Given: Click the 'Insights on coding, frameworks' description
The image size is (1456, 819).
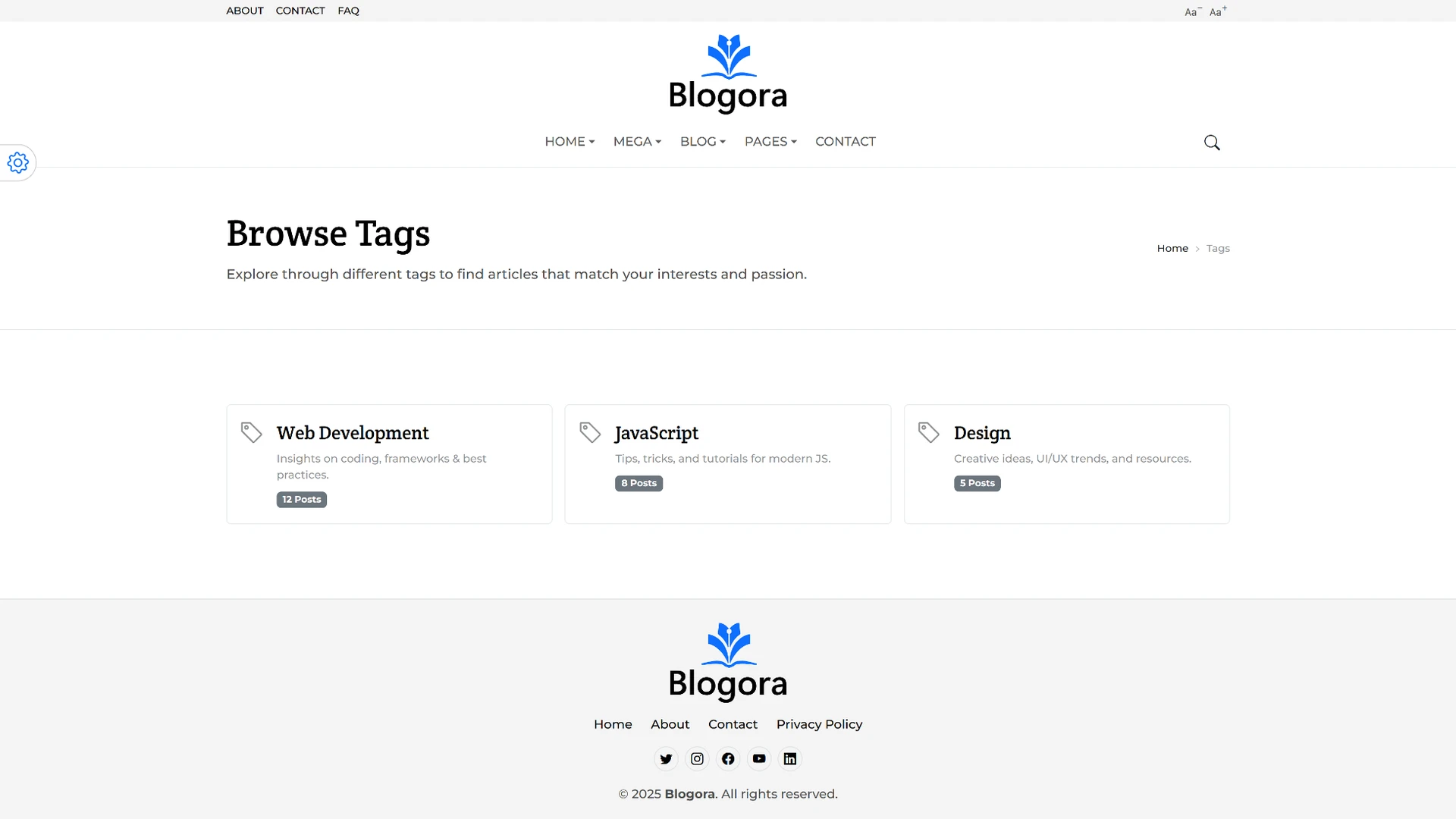Looking at the screenshot, I should pos(381,466).
